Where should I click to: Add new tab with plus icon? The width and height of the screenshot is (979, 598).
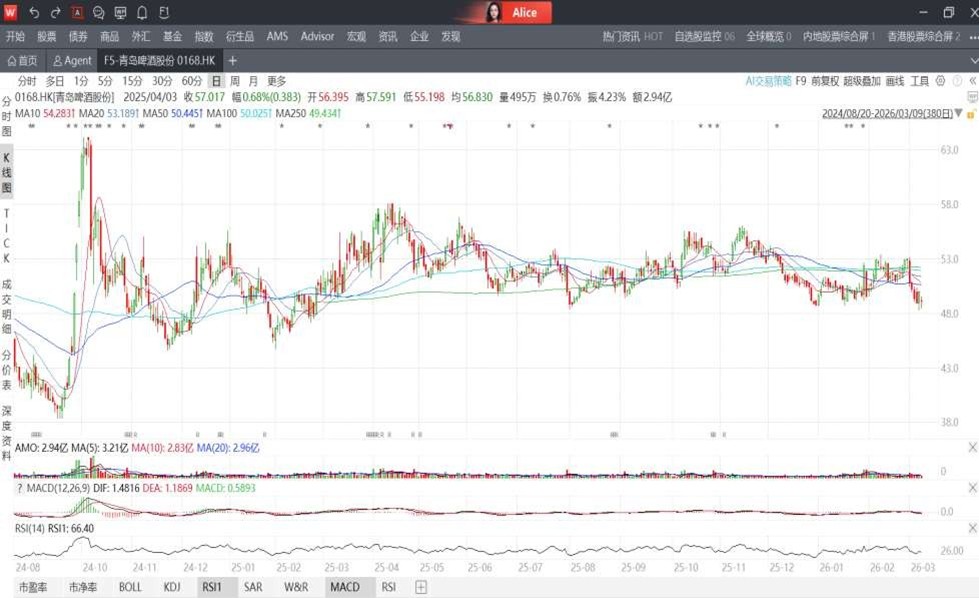click(x=233, y=61)
